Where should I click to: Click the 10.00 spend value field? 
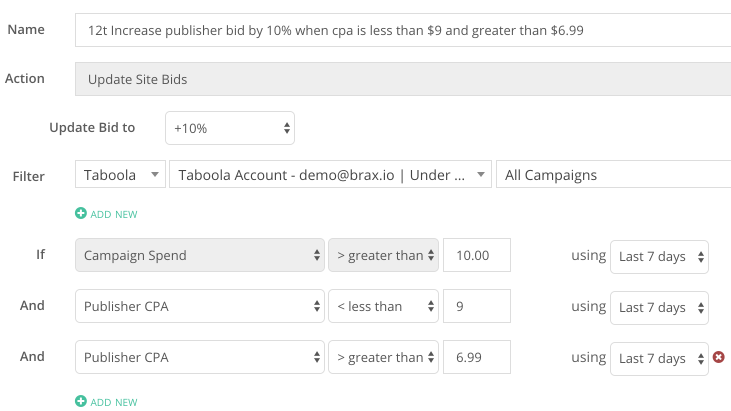(477, 255)
